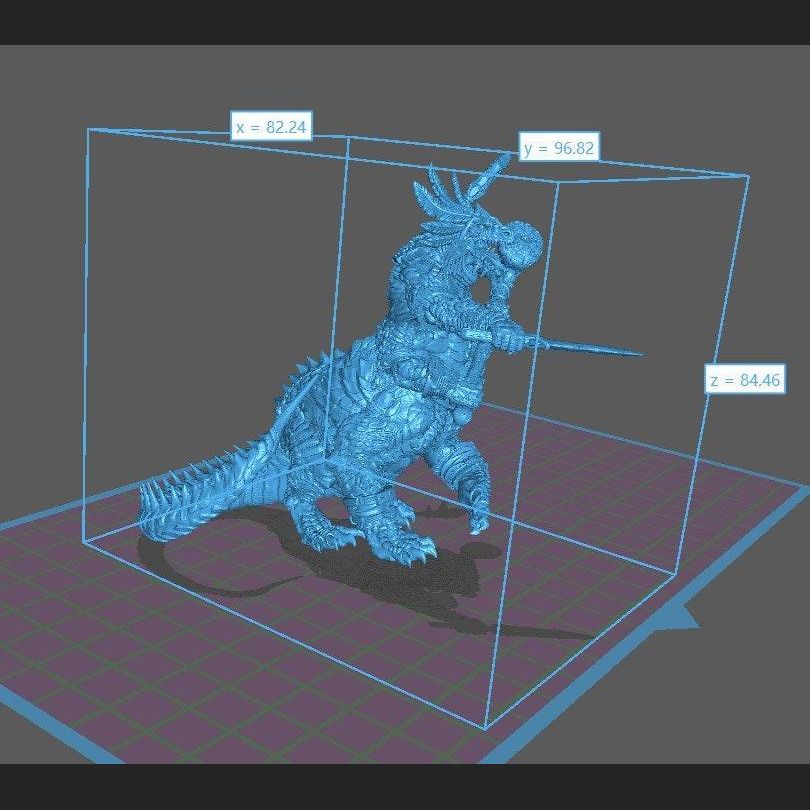Viewport: 810px width, 810px height.
Task: Click the y = 96.82 dimension label
Action: 559,149
